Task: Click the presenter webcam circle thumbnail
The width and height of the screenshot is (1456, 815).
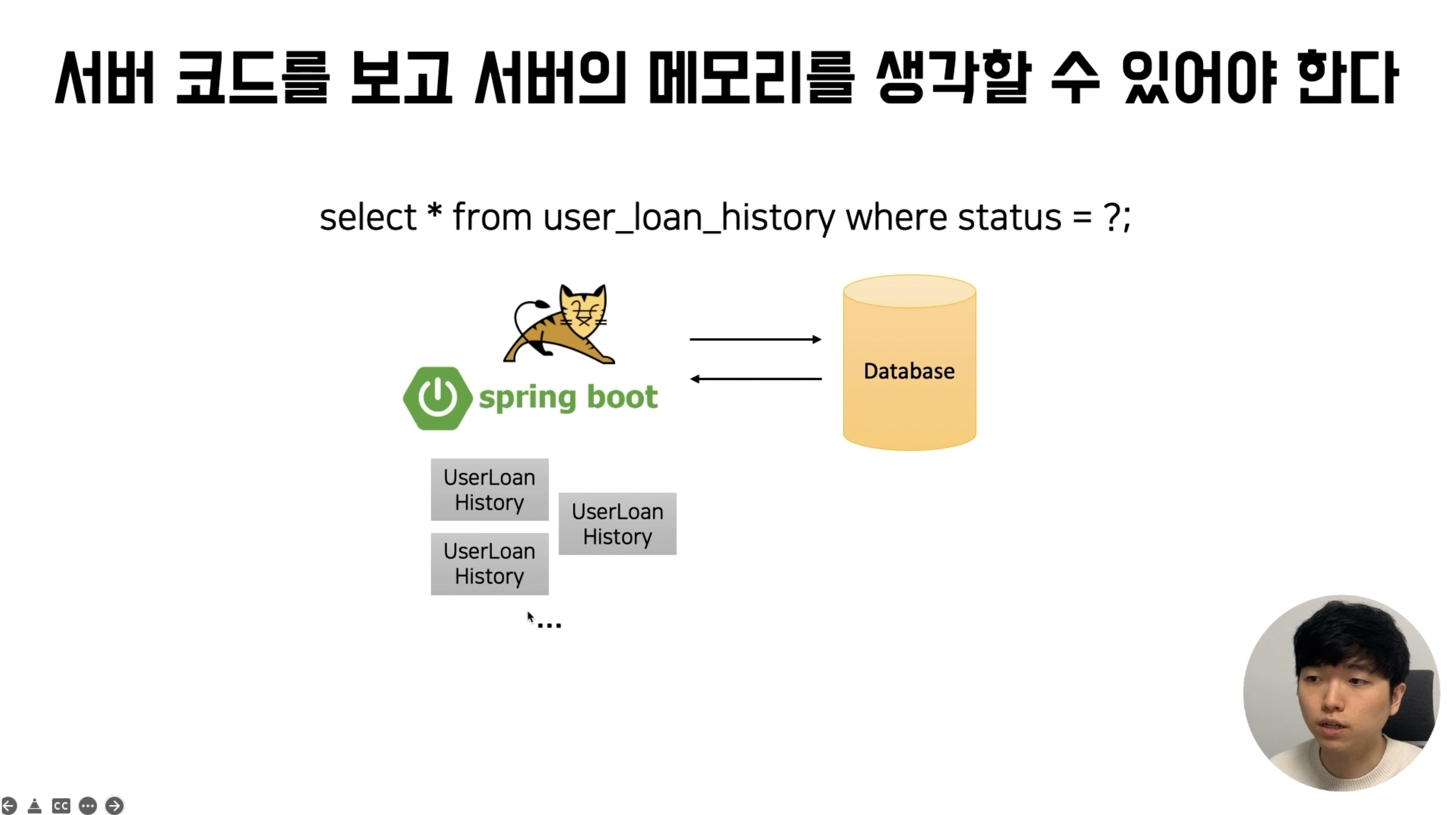Action: click(1341, 693)
